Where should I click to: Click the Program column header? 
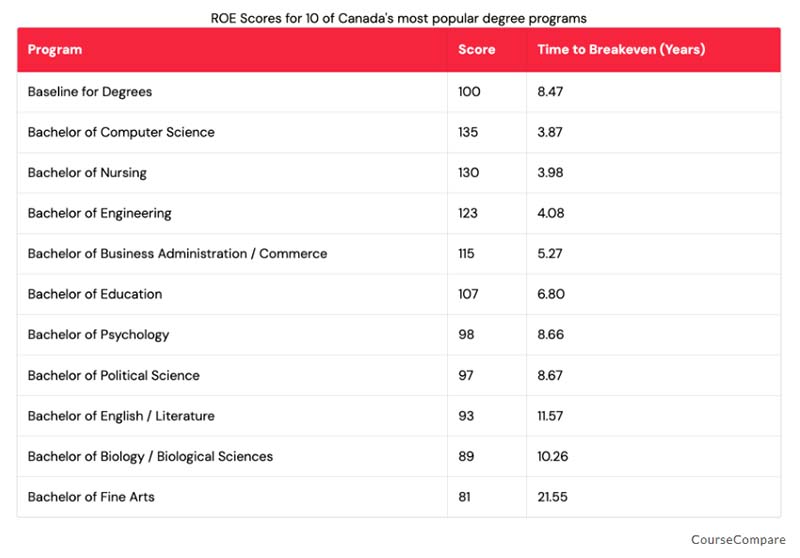(x=55, y=50)
